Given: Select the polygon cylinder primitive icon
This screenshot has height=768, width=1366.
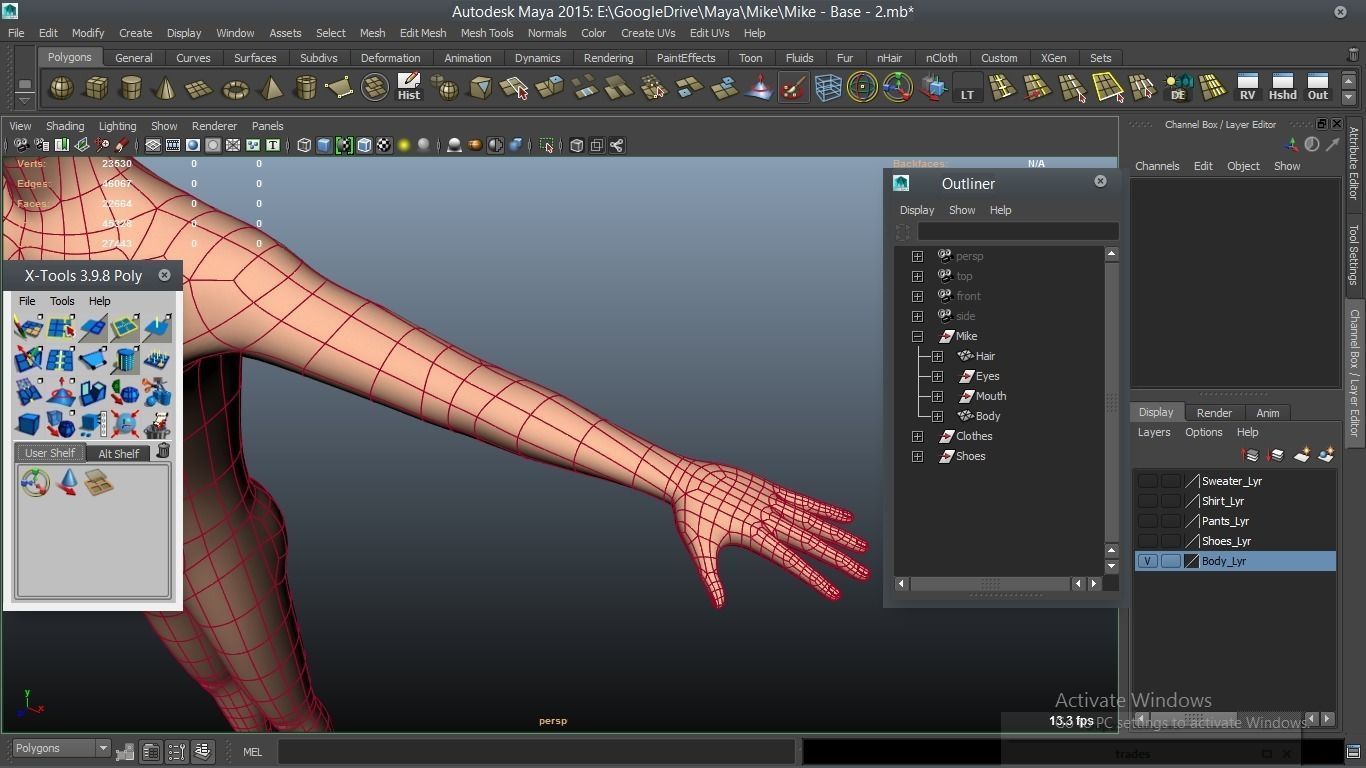Looking at the screenshot, I should 131,89.
